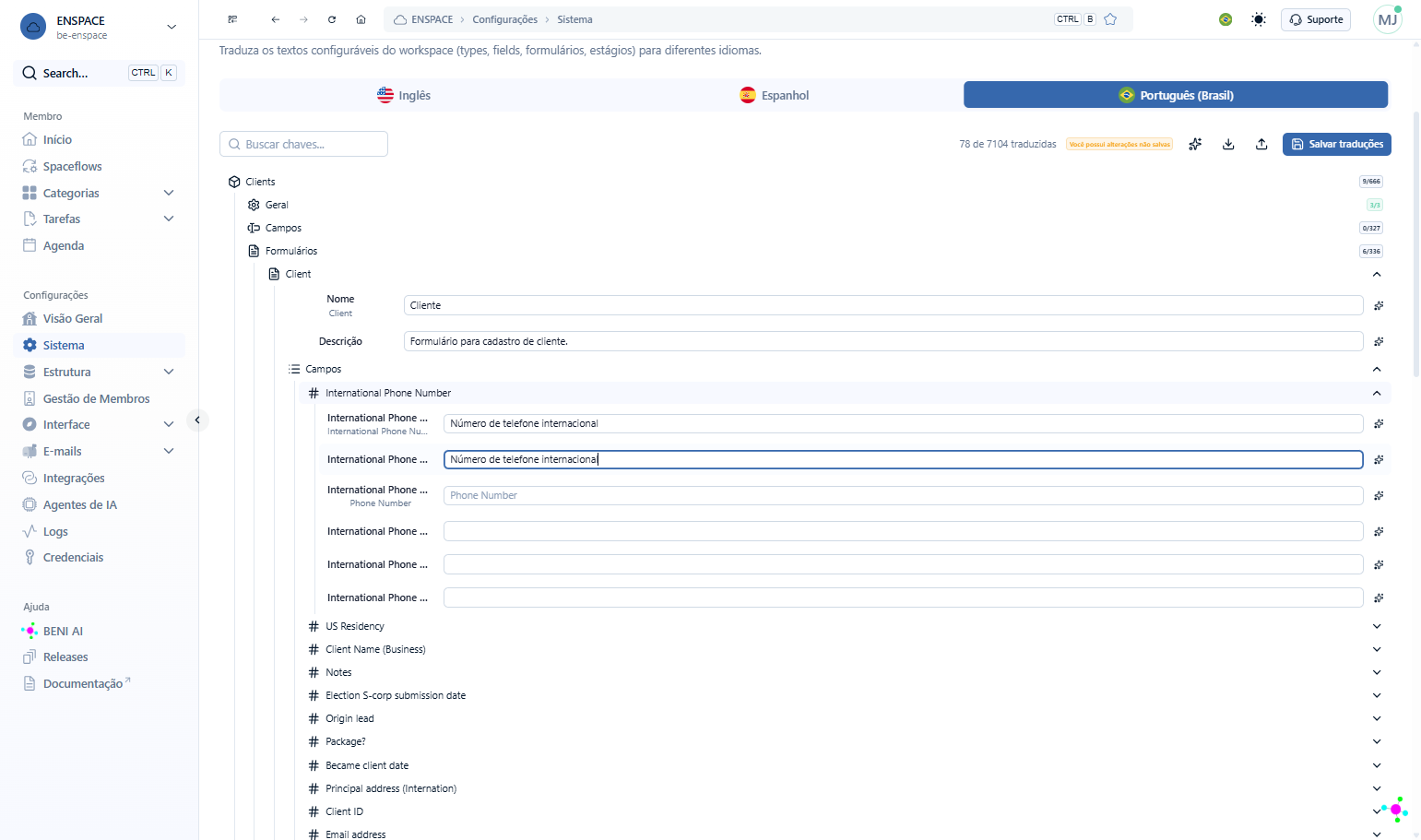Select the Campos tree item under Clients
Screen dimensions: 1421x840
(283, 228)
